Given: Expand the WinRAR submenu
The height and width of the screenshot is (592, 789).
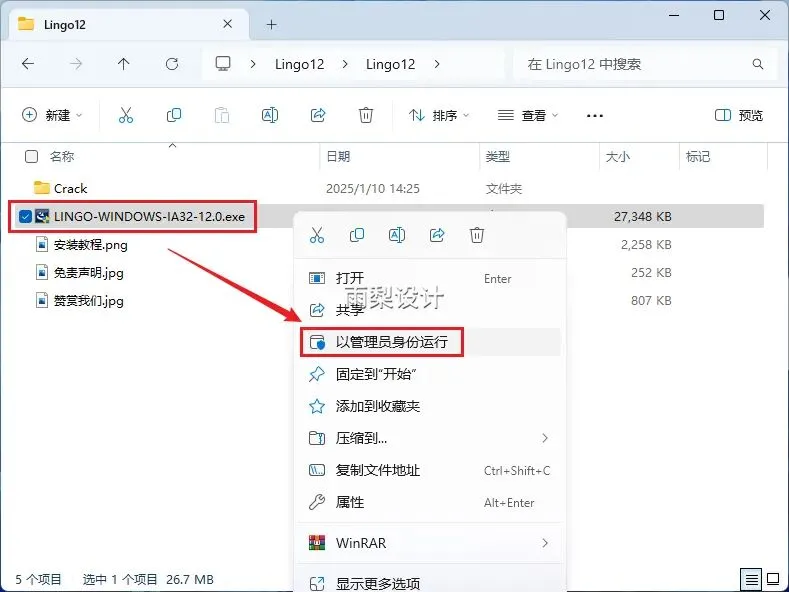Looking at the screenshot, I should pyautogui.click(x=545, y=543).
